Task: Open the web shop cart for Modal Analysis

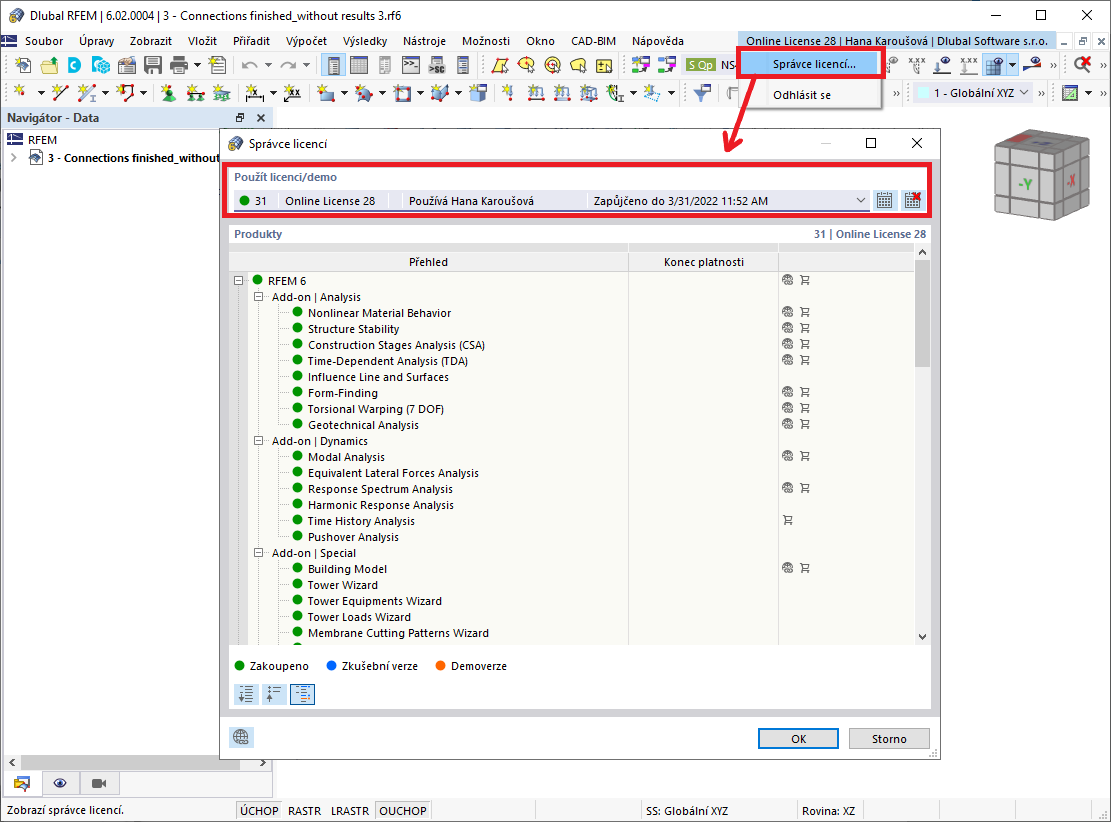Action: pos(805,456)
